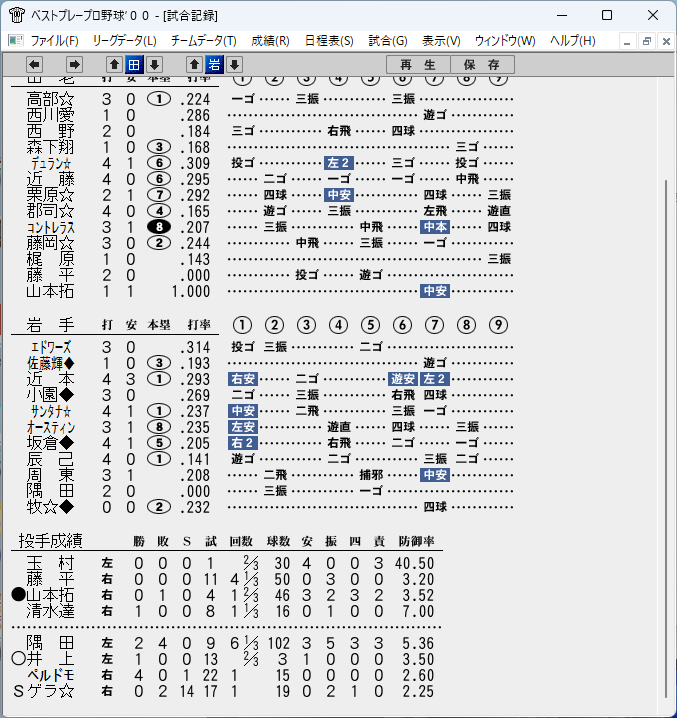The height and width of the screenshot is (718, 677).
Task: Open the リーグデータ(L) menu
Action: tap(125, 41)
